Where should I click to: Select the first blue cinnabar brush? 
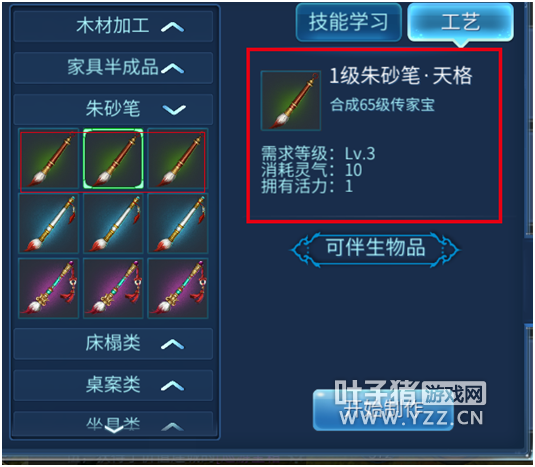tap(48, 223)
